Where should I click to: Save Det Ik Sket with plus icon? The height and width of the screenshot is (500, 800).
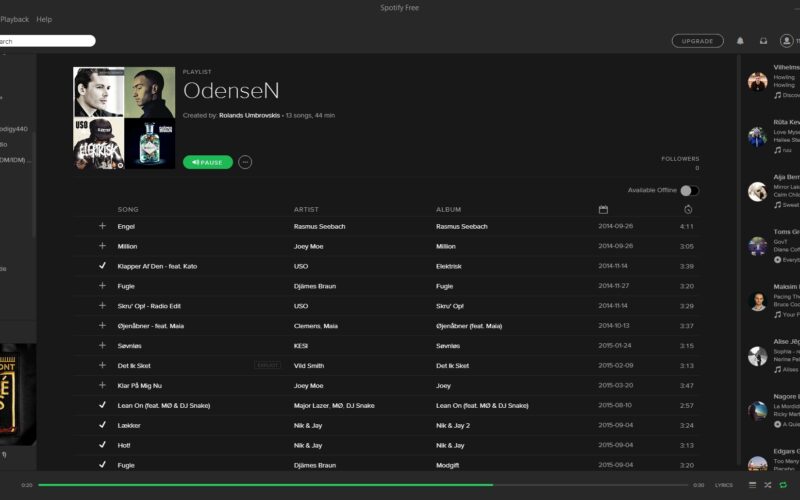point(102,365)
